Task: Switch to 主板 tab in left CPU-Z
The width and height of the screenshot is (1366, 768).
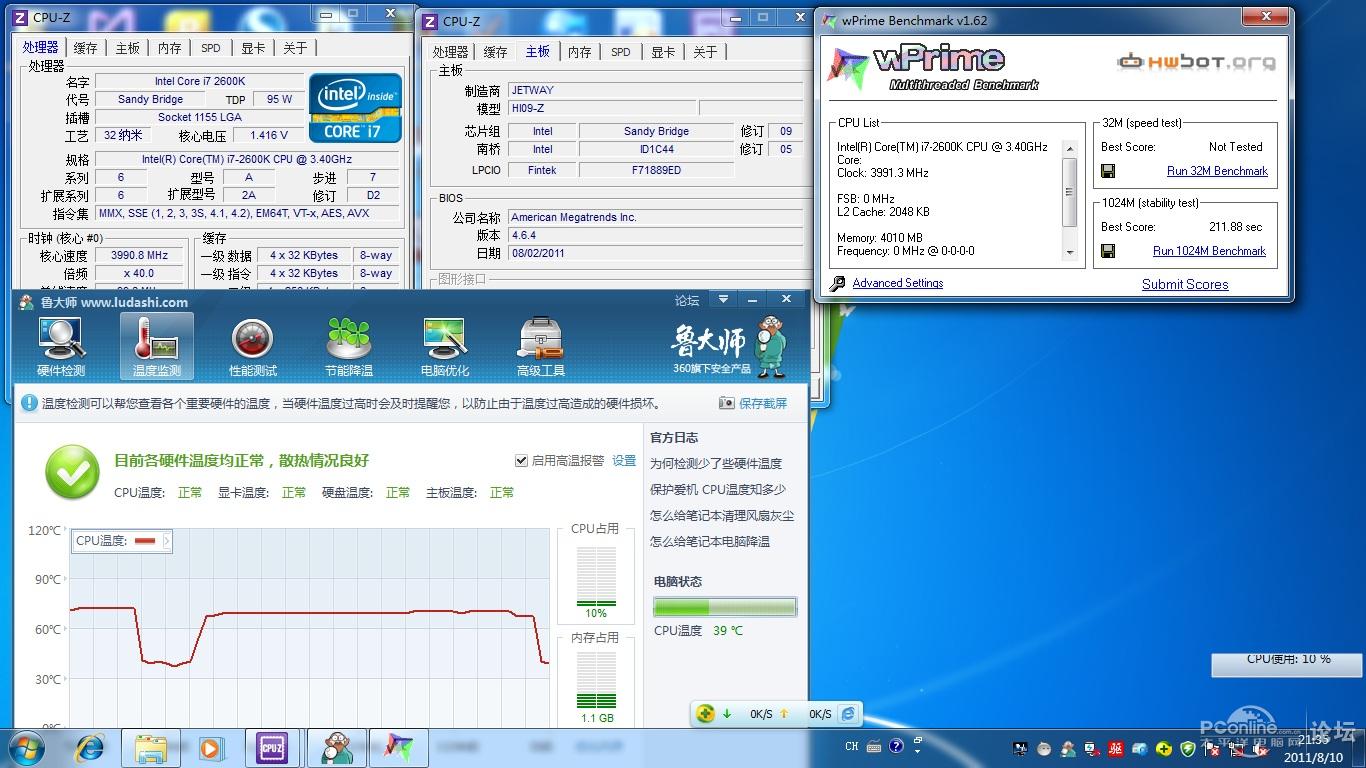Action: tap(128, 47)
